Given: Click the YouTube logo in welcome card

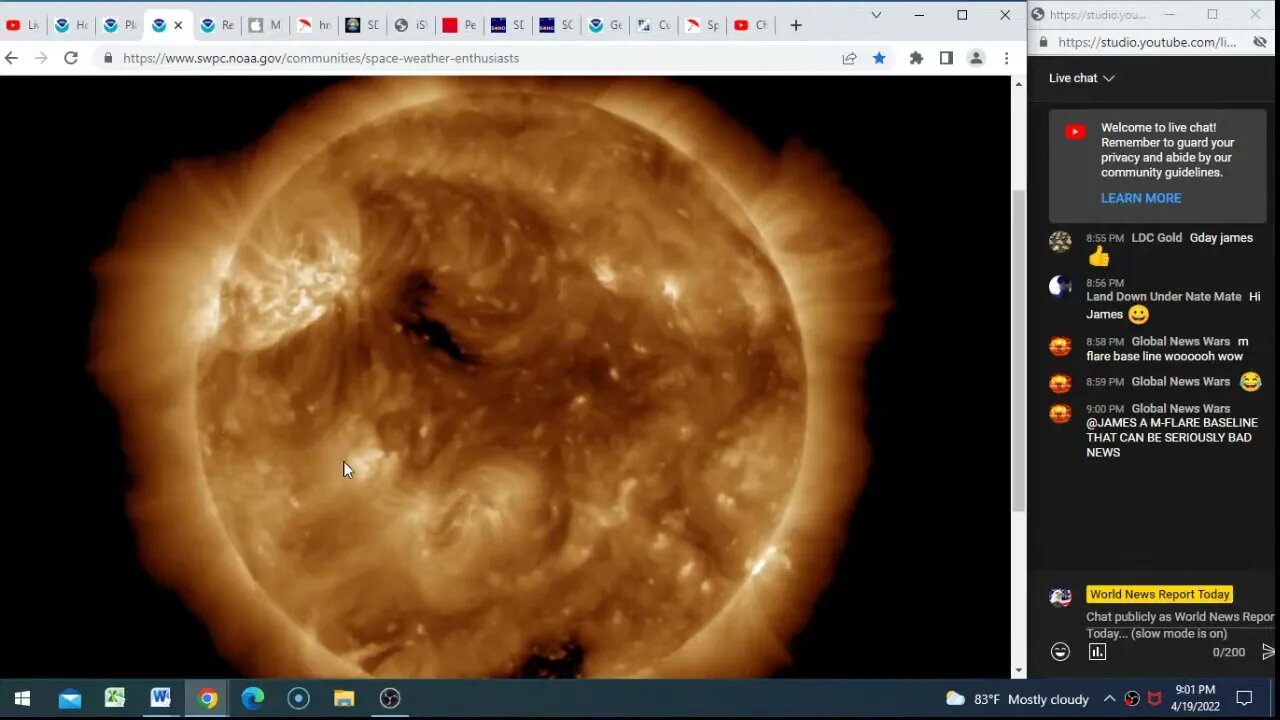Looking at the screenshot, I should click(x=1075, y=131).
